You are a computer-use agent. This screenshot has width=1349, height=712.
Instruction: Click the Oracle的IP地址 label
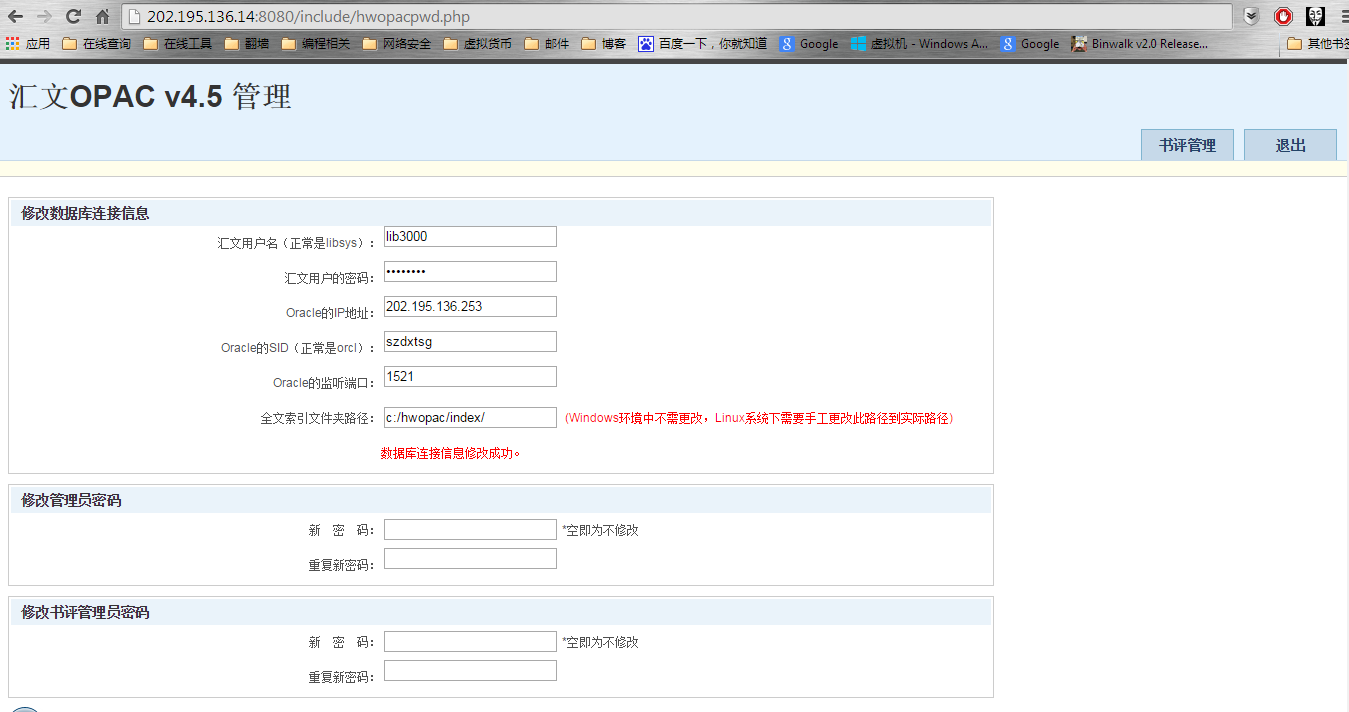pyautogui.click(x=330, y=313)
